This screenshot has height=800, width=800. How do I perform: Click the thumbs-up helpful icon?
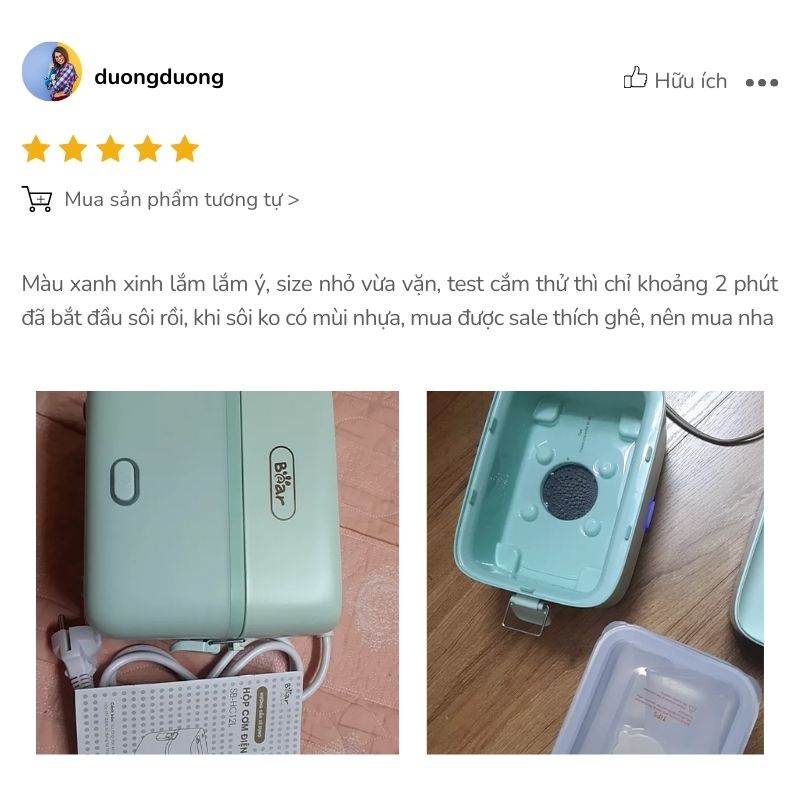point(635,78)
